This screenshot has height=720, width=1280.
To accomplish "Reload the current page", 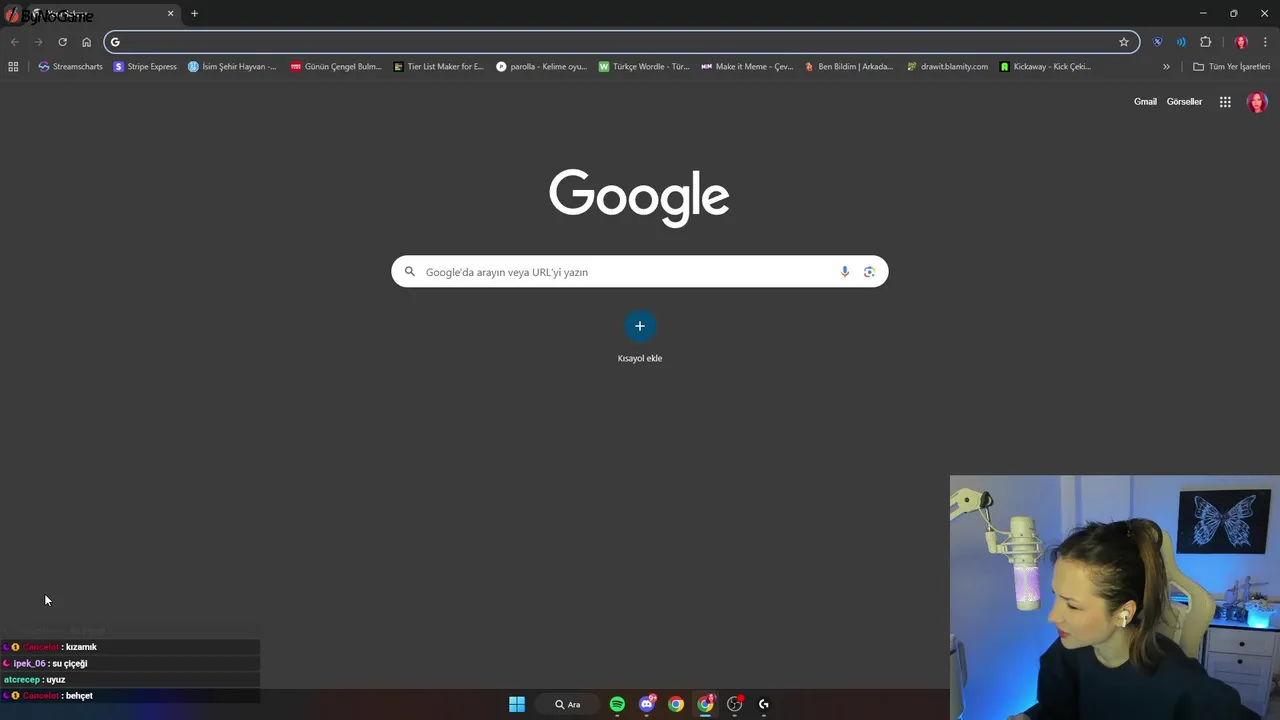I will (62, 42).
